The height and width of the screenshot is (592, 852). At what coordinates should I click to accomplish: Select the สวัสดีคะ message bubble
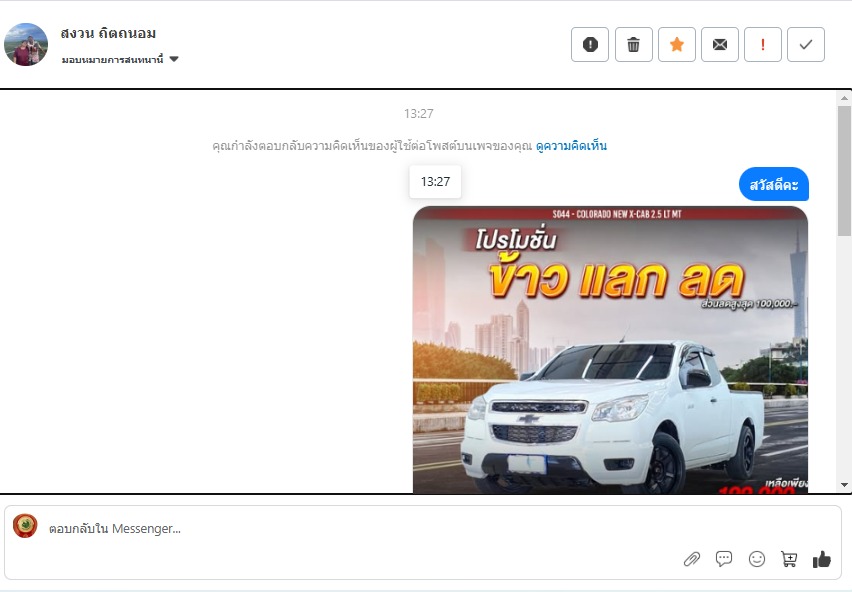click(x=774, y=185)
